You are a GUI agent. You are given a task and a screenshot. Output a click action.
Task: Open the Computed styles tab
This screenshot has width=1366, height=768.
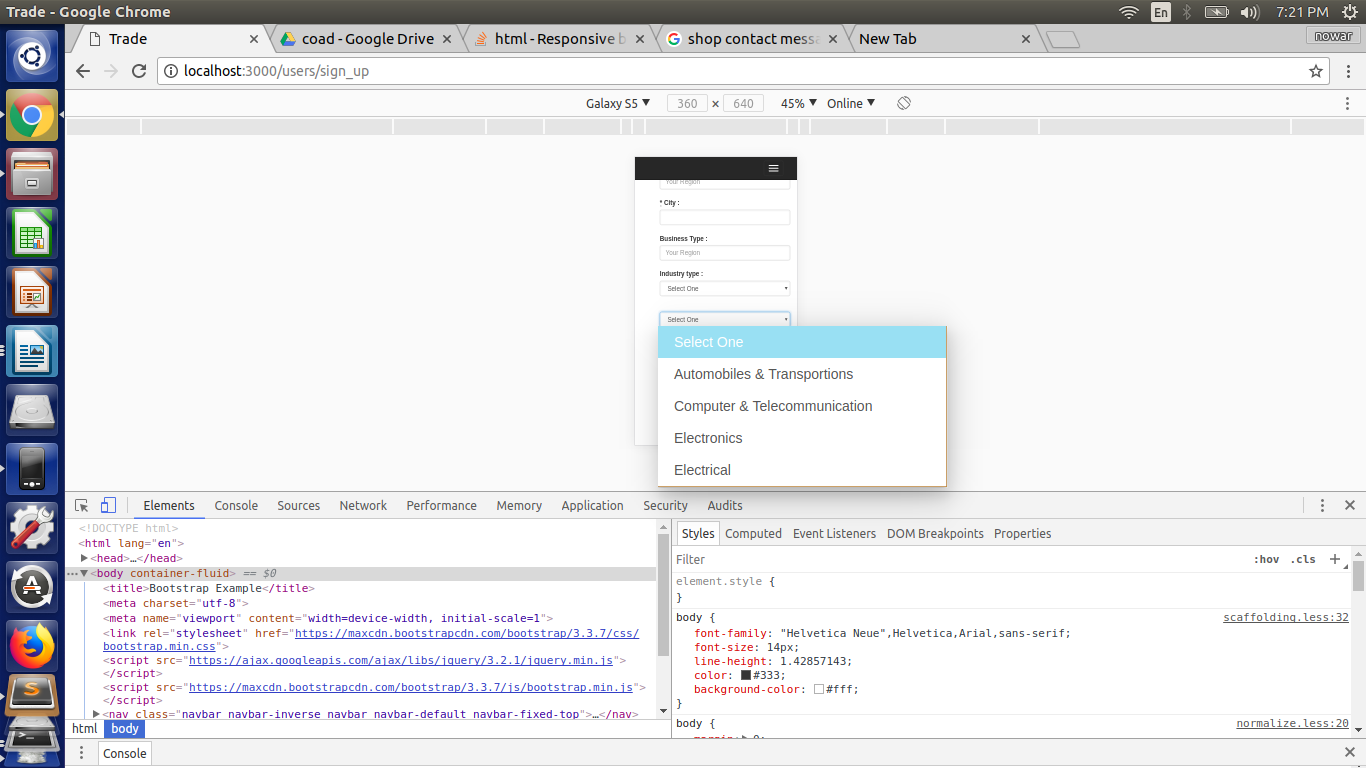753,534
